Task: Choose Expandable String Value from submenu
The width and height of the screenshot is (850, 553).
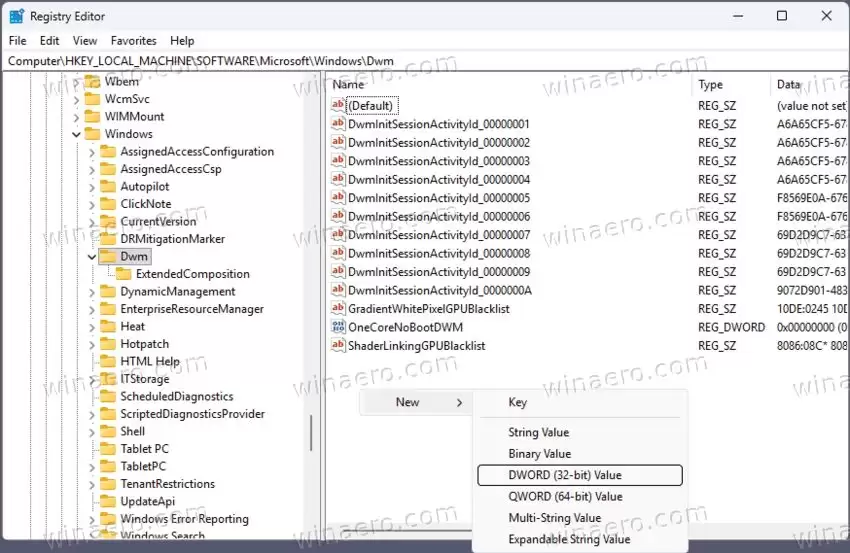Action: [x=579, y=539]
